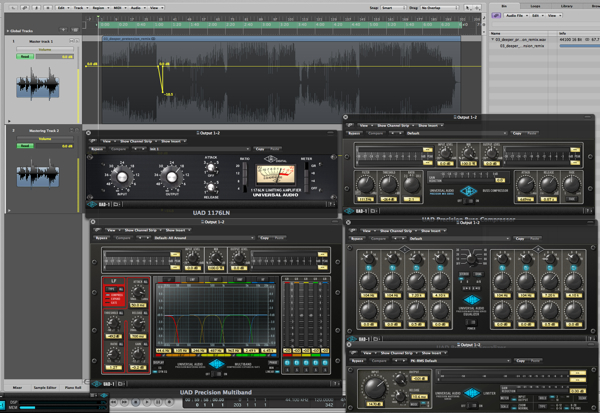Open preset dropdown in UAD 1176LN window

199,149
